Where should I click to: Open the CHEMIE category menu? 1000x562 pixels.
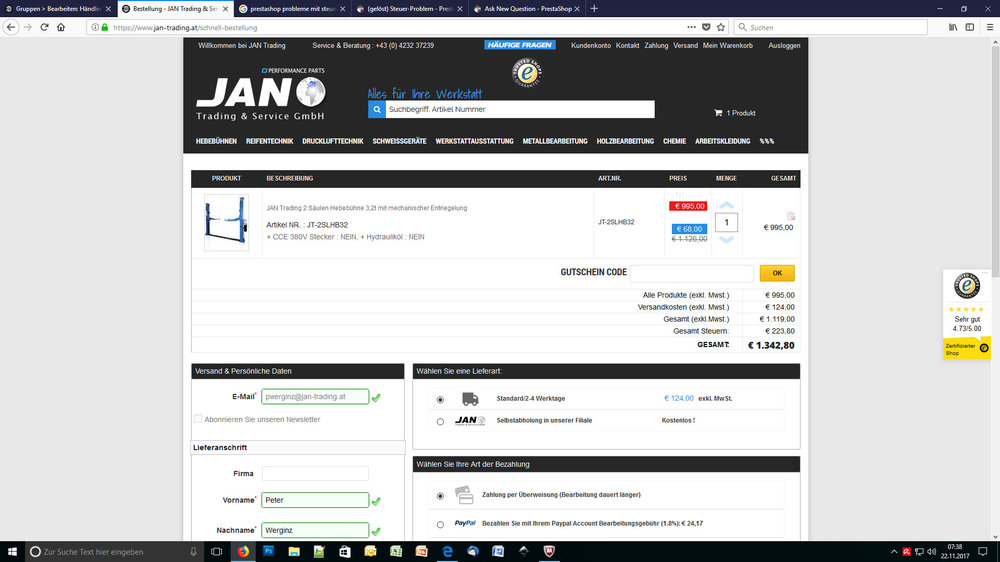click(674, 141)
